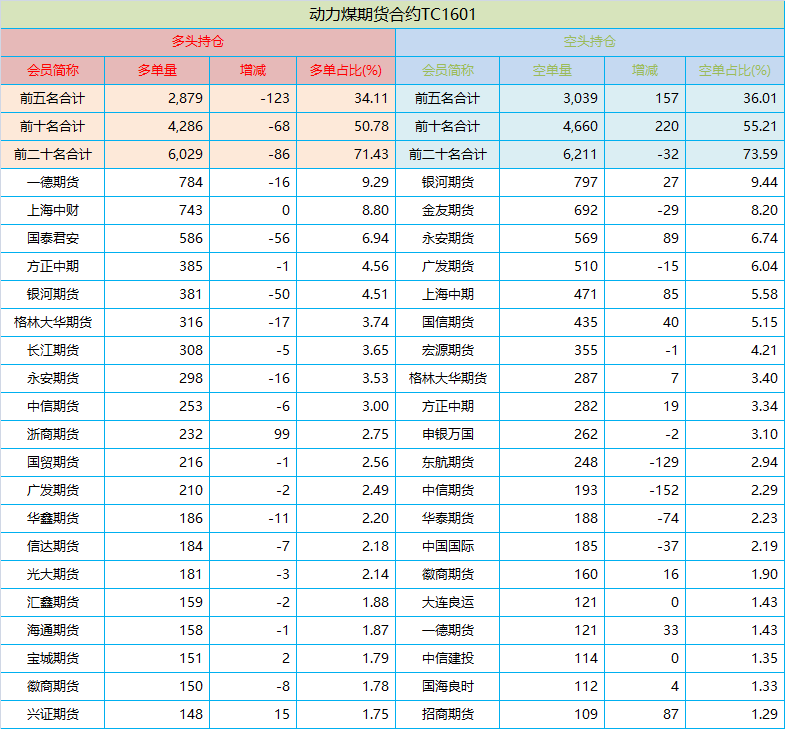Image resolution: width=785 pixels, height=729 pixels.
Task: Select the 国信期货 member cell
Action: coord(448,322)
